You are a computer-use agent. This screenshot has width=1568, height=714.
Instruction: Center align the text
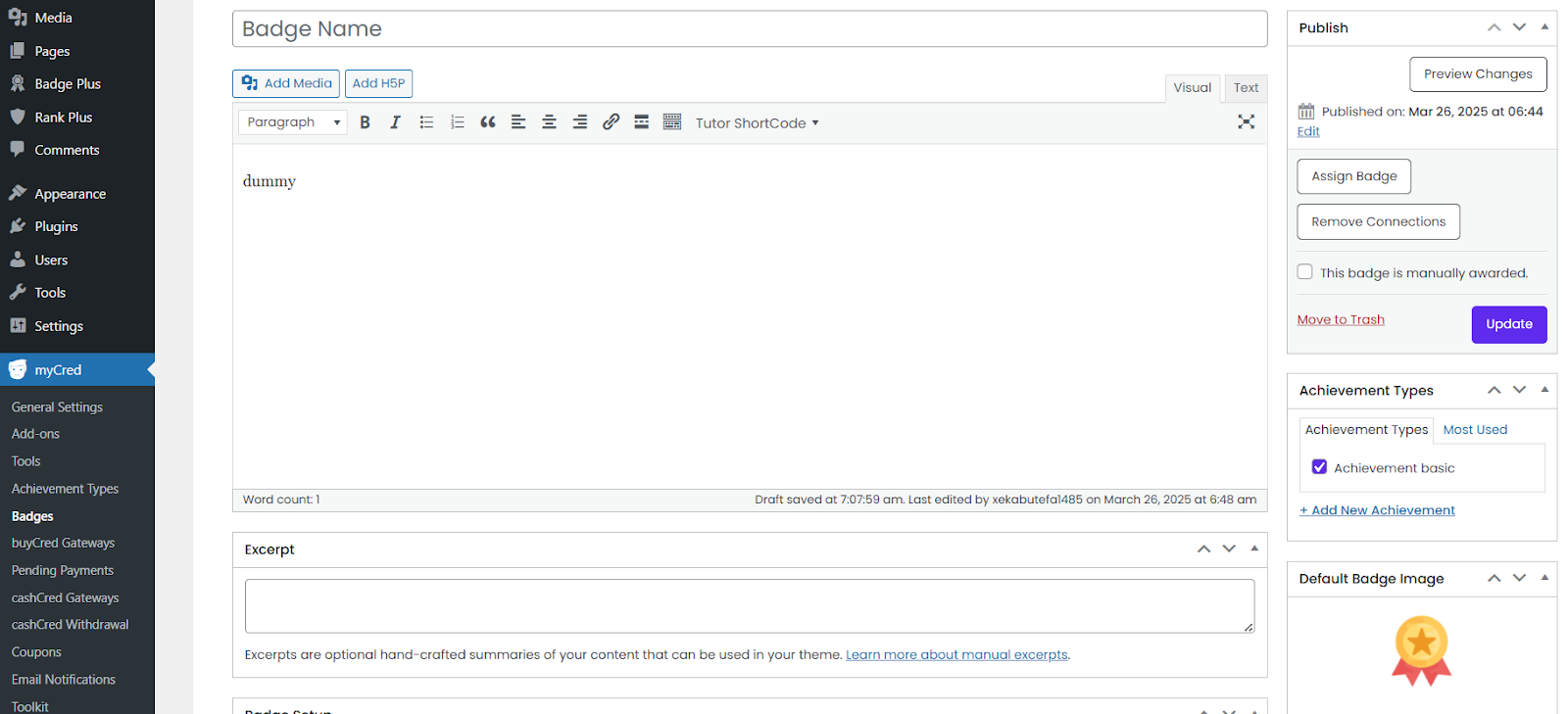tap(549, 122)
